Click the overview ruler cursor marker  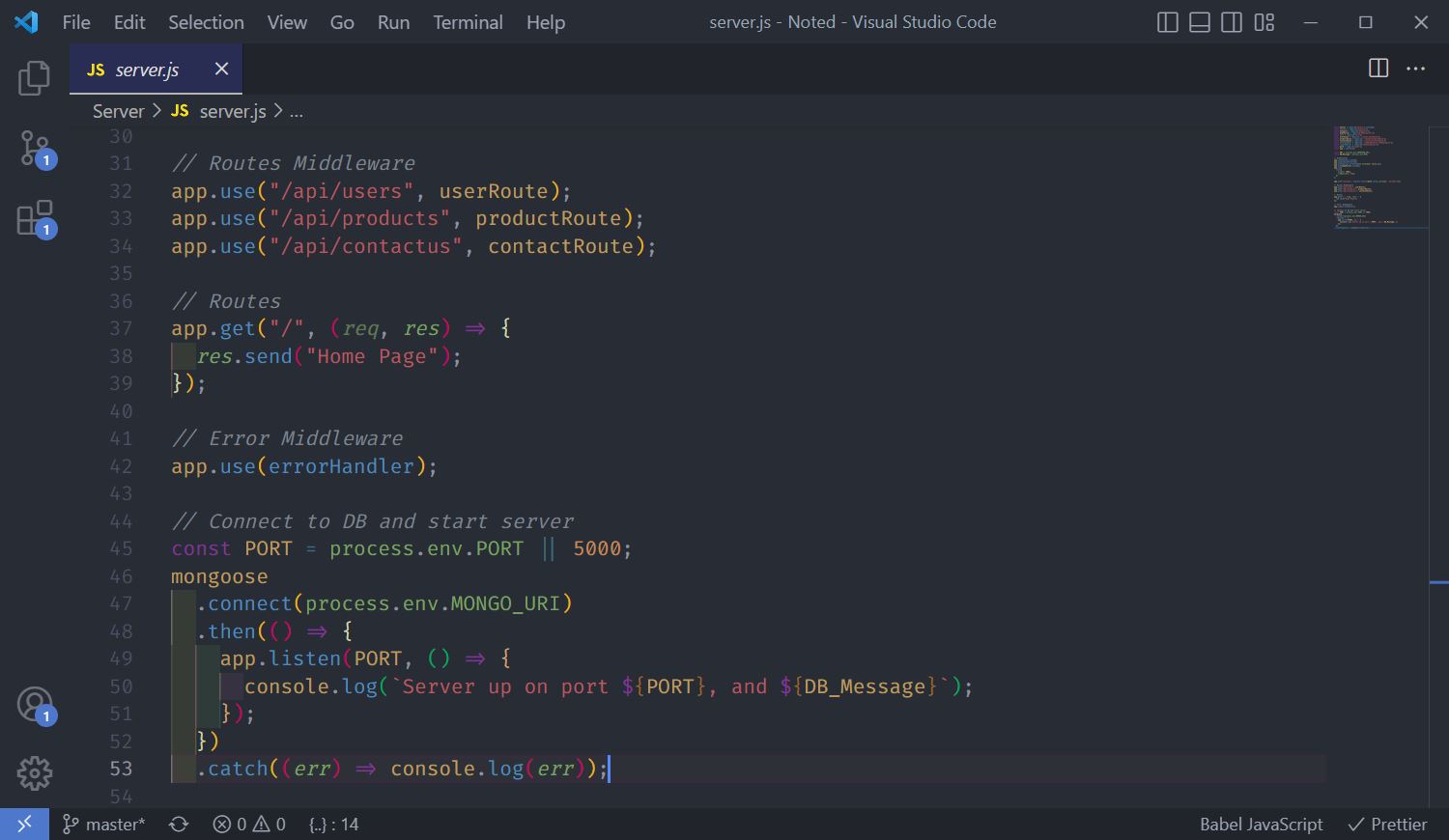[x=1438, y=583]
